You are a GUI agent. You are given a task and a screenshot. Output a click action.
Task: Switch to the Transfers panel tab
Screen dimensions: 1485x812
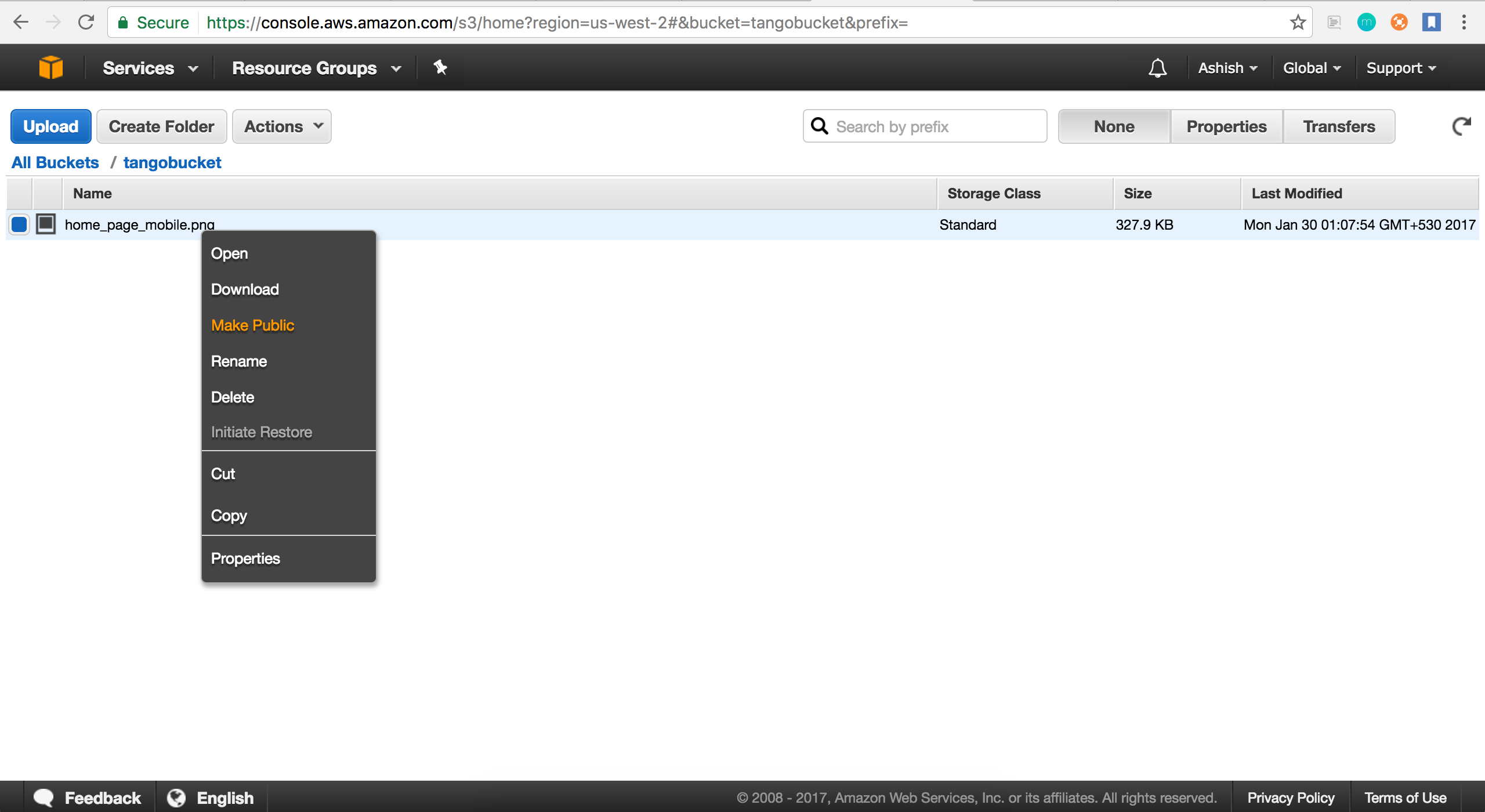[x=1339, y=126]
